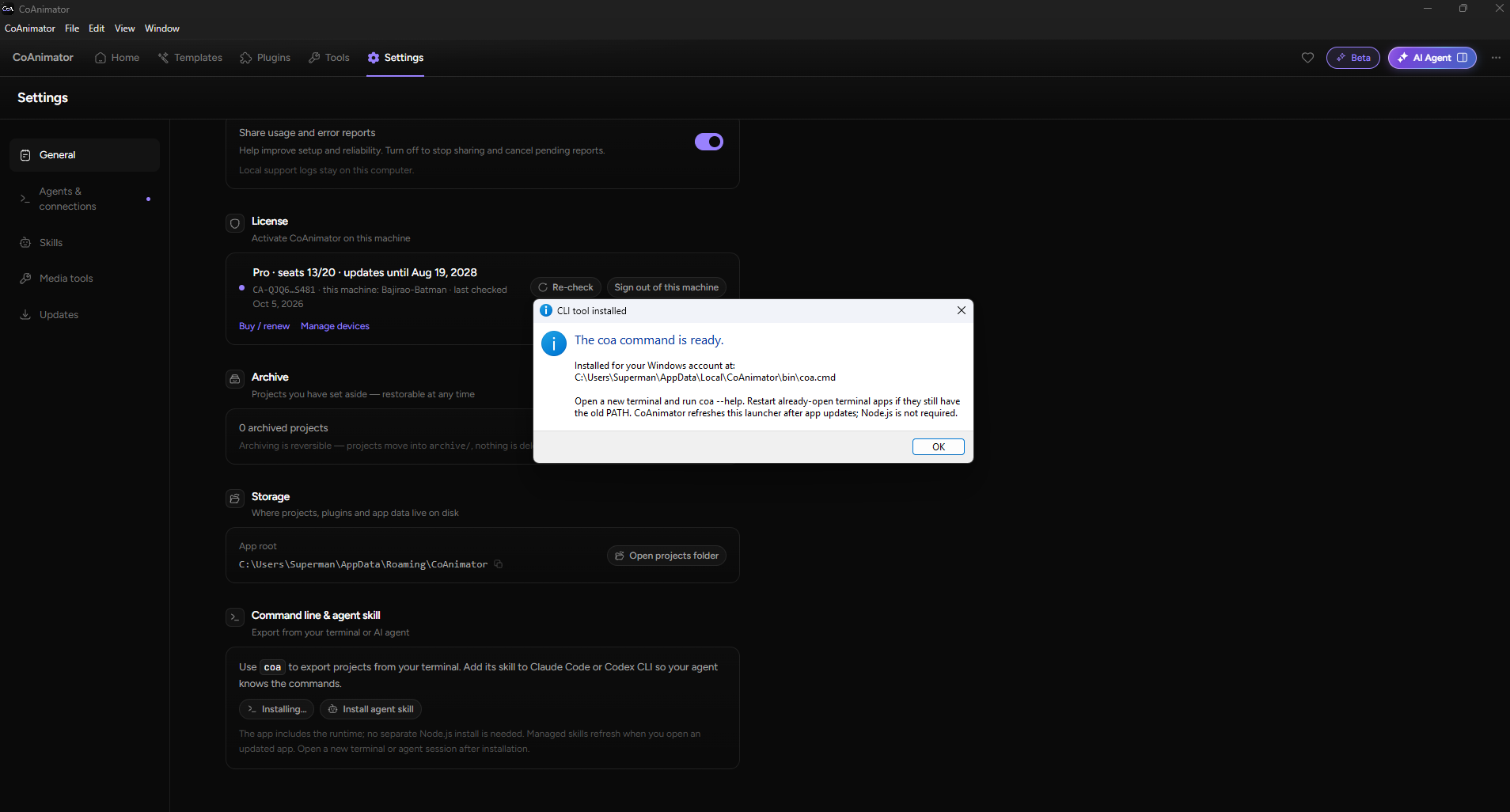The width and height of the screenshot is (1510, 812).
Task: Follow the Buy / renew link
Action: (x=264, y=326)
